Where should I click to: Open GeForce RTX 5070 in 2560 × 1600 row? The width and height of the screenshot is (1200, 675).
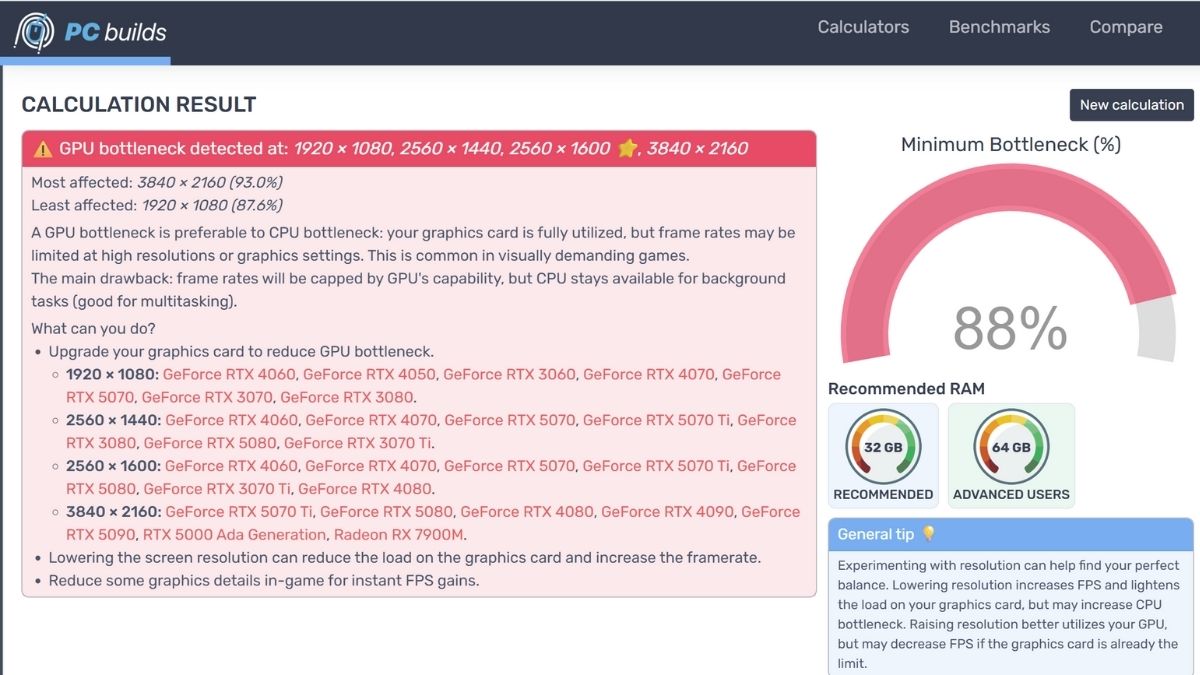(510, 466)
